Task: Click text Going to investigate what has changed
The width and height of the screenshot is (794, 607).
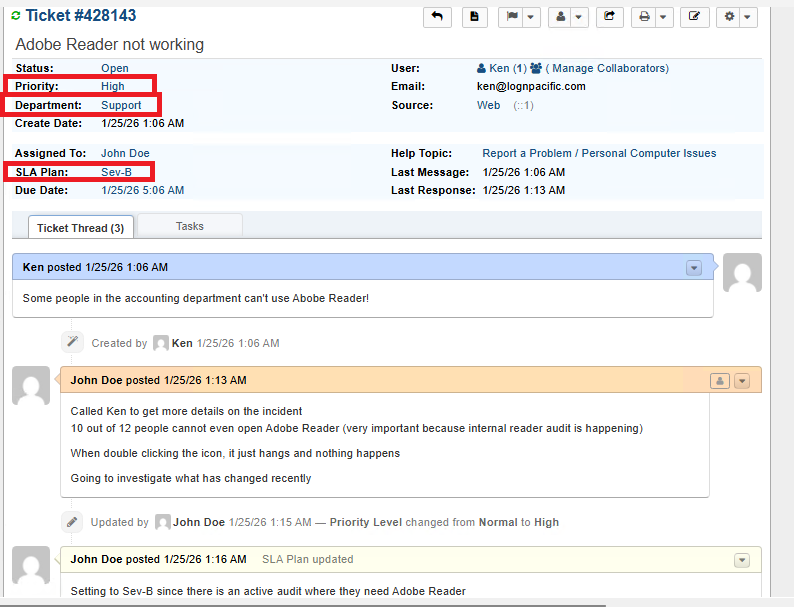Action: tap(191, 478)
